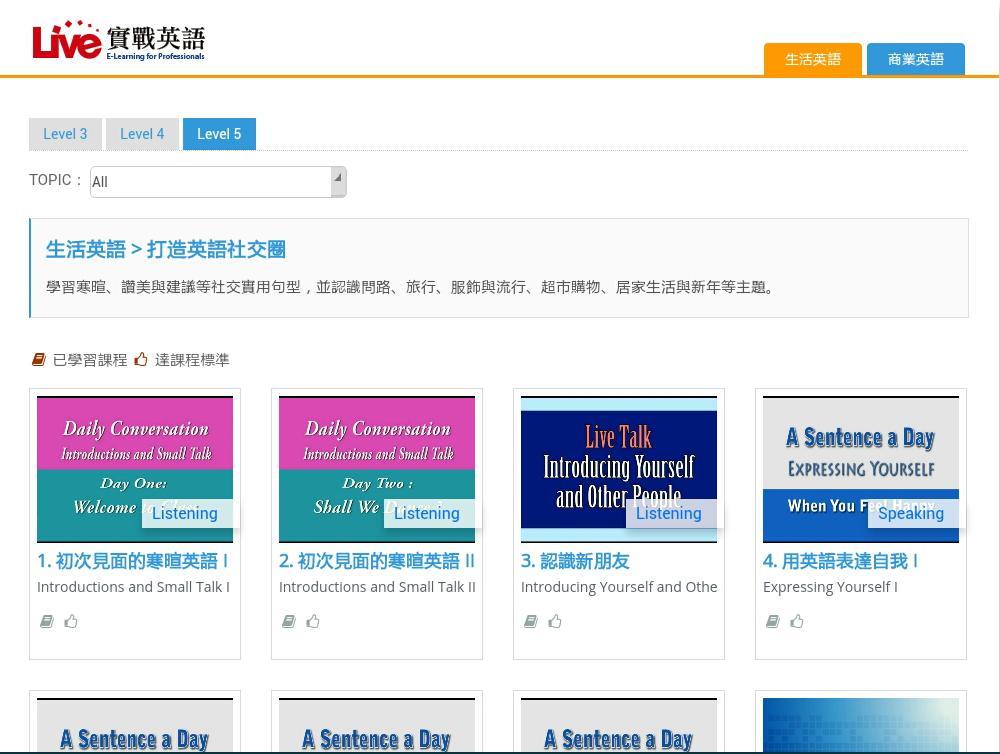The height and width of the screenshot is (754, 1000).
Task: Open course link 初次見面的寒暄英語 II
Action: (377, 561)
